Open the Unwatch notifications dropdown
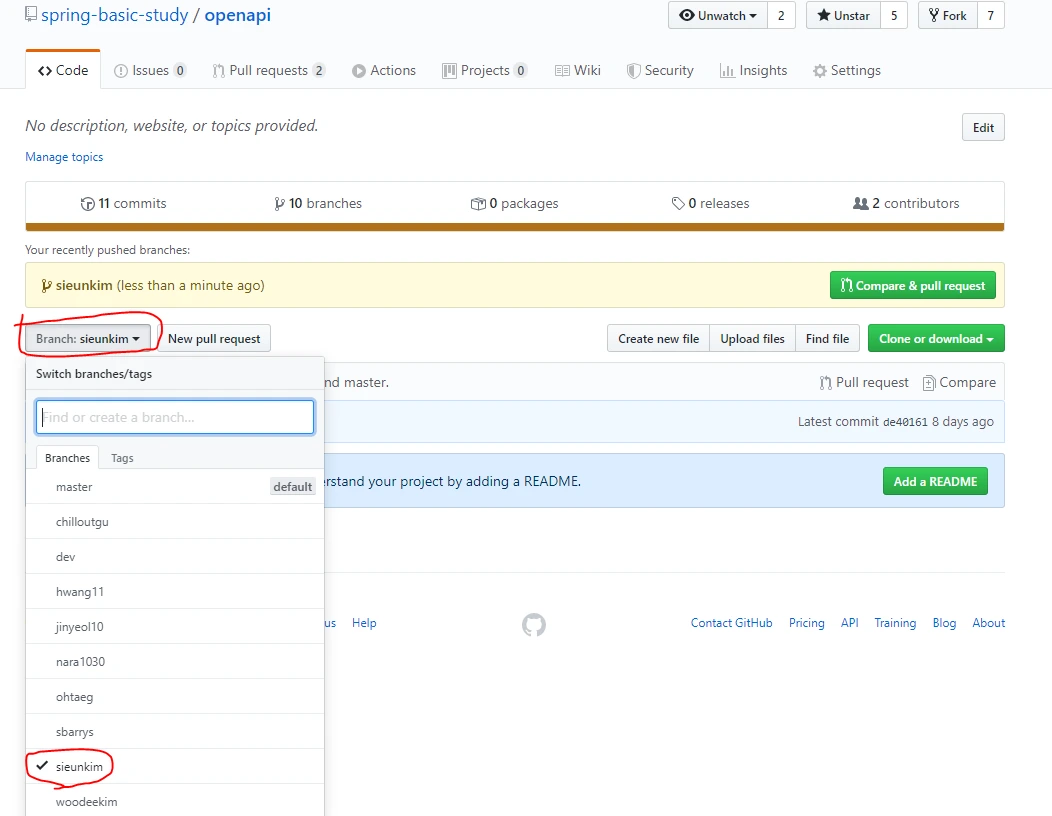Image resolution: width=1052 pixels, height=816 pixels. point(719,15)
